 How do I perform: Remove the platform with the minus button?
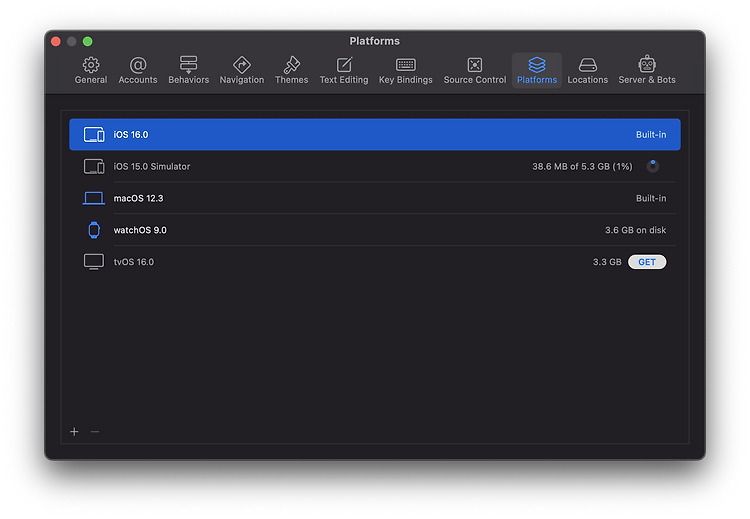95,432
